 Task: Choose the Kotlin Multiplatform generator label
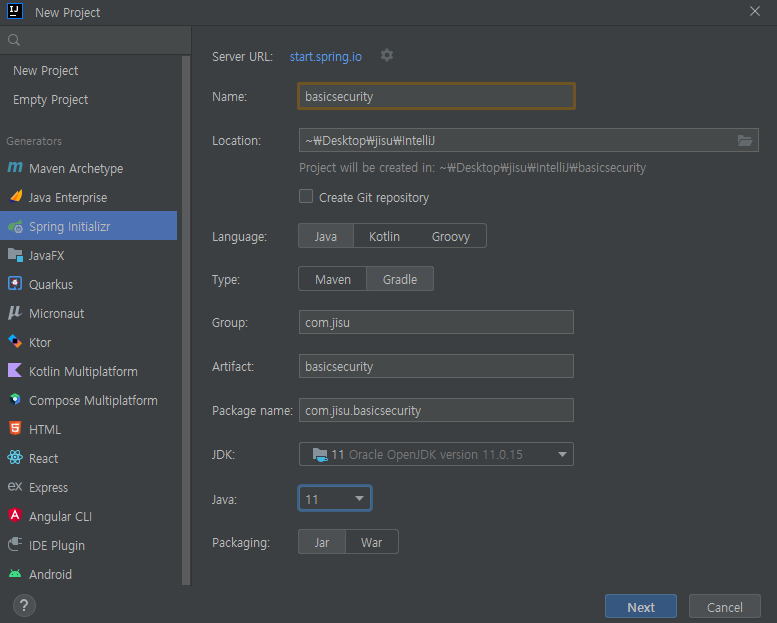click(83, 371)
